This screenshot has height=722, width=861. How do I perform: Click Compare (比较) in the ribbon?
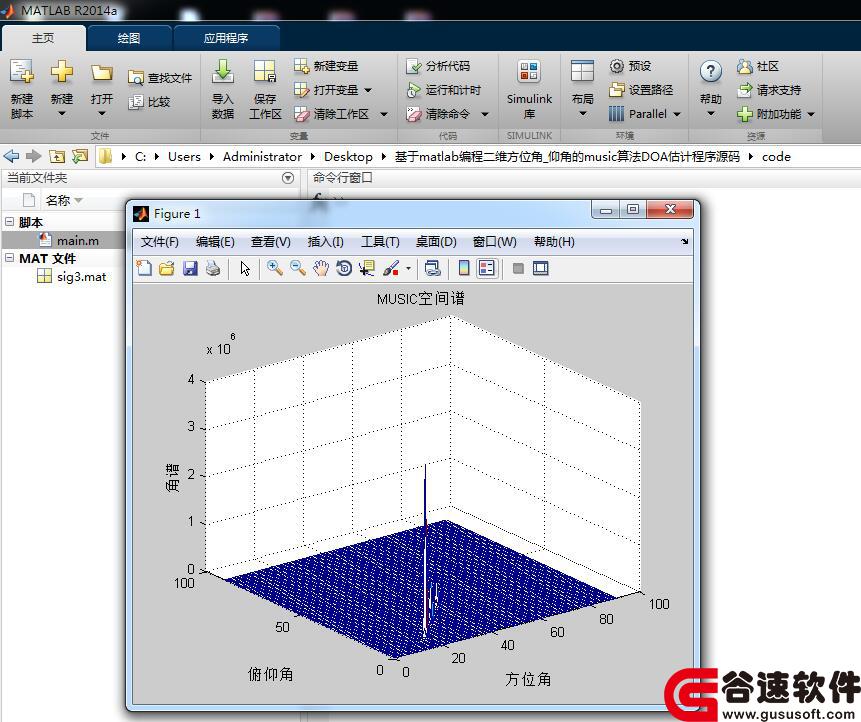[149, 102]
